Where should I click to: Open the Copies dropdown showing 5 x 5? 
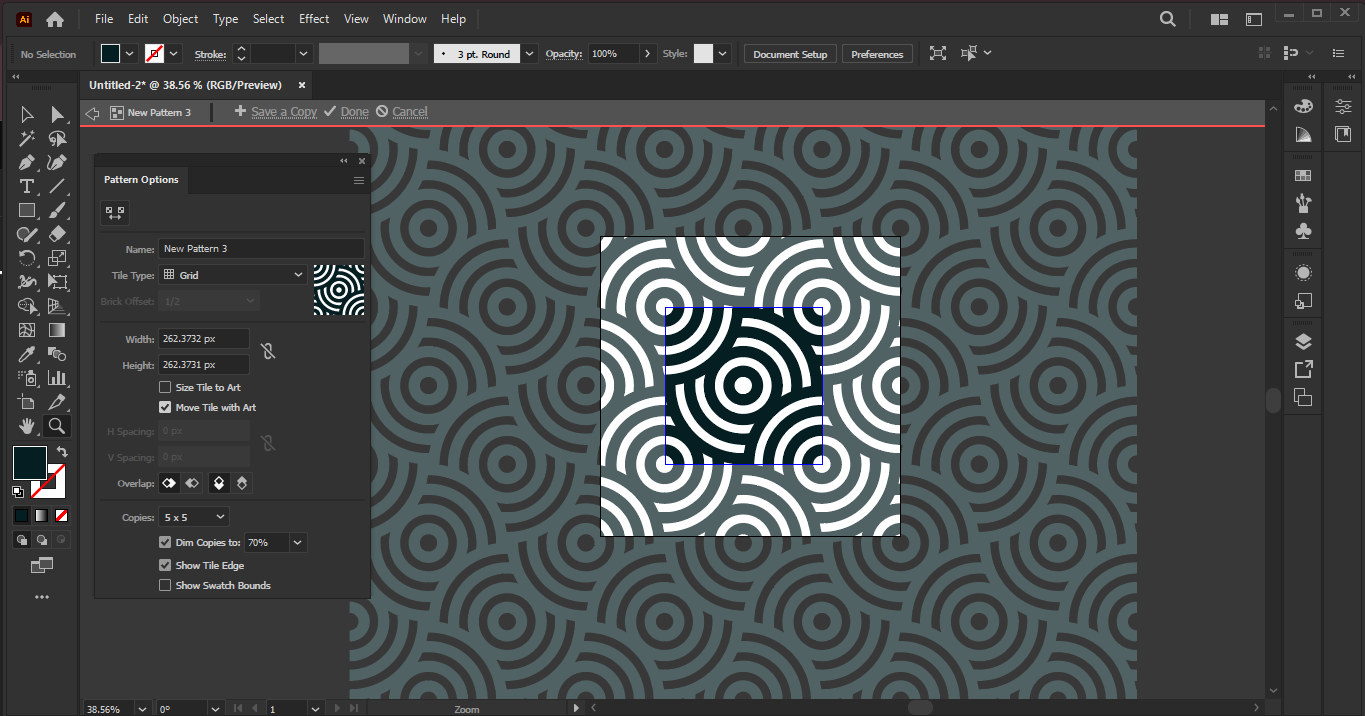coord(193,516)
